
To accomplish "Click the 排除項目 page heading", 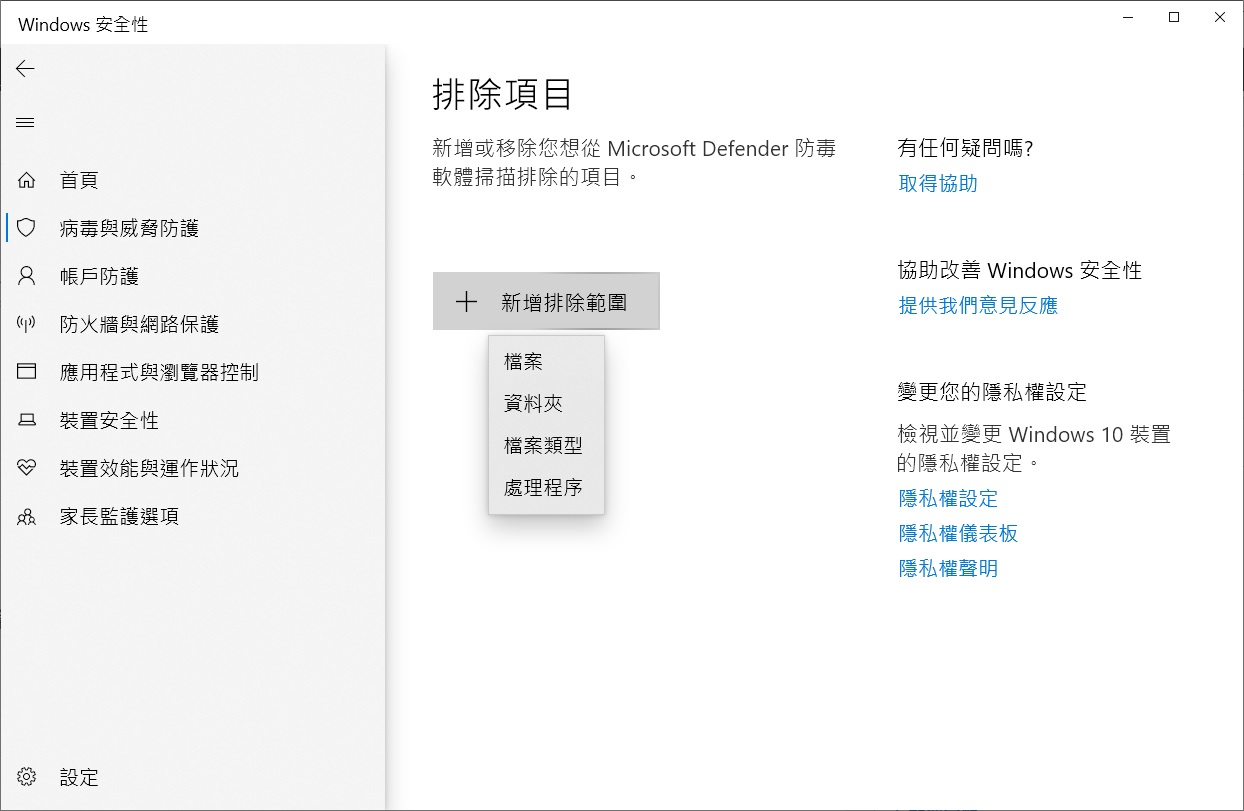I will click(x=503, y=95).
